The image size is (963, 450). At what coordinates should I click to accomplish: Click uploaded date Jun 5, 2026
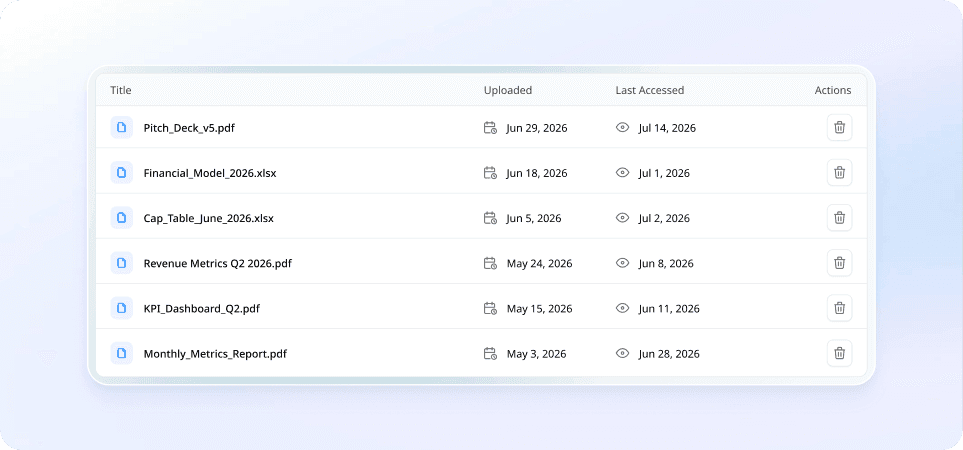coord(534,219)
